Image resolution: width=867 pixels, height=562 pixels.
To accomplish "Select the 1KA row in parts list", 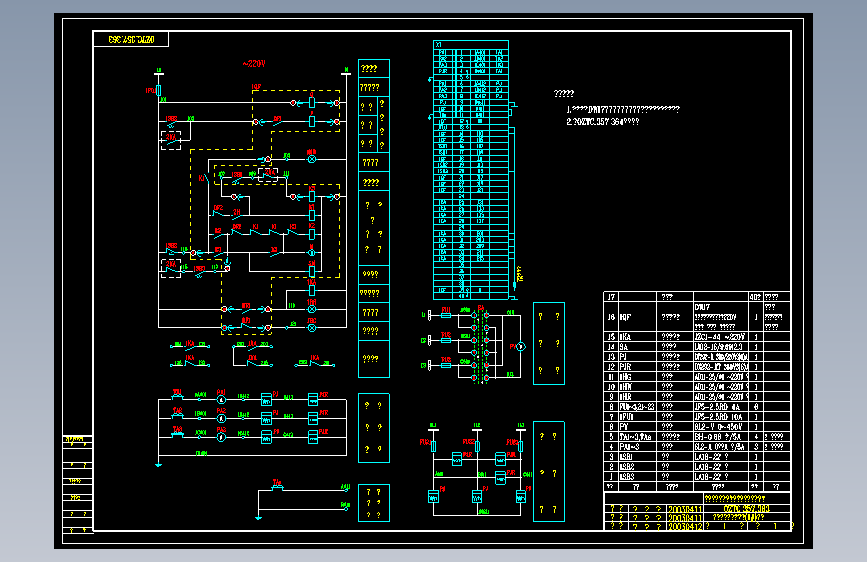I will [697, 336].
